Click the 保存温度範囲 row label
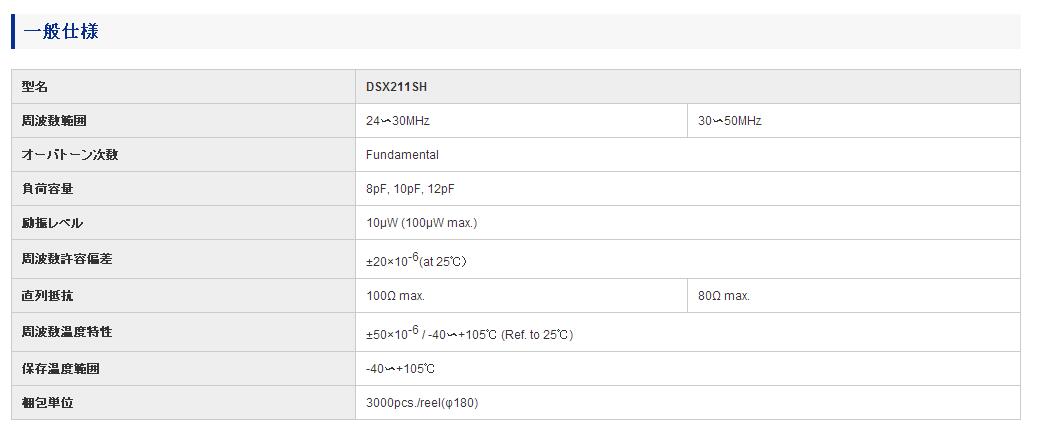 [60, 368]
